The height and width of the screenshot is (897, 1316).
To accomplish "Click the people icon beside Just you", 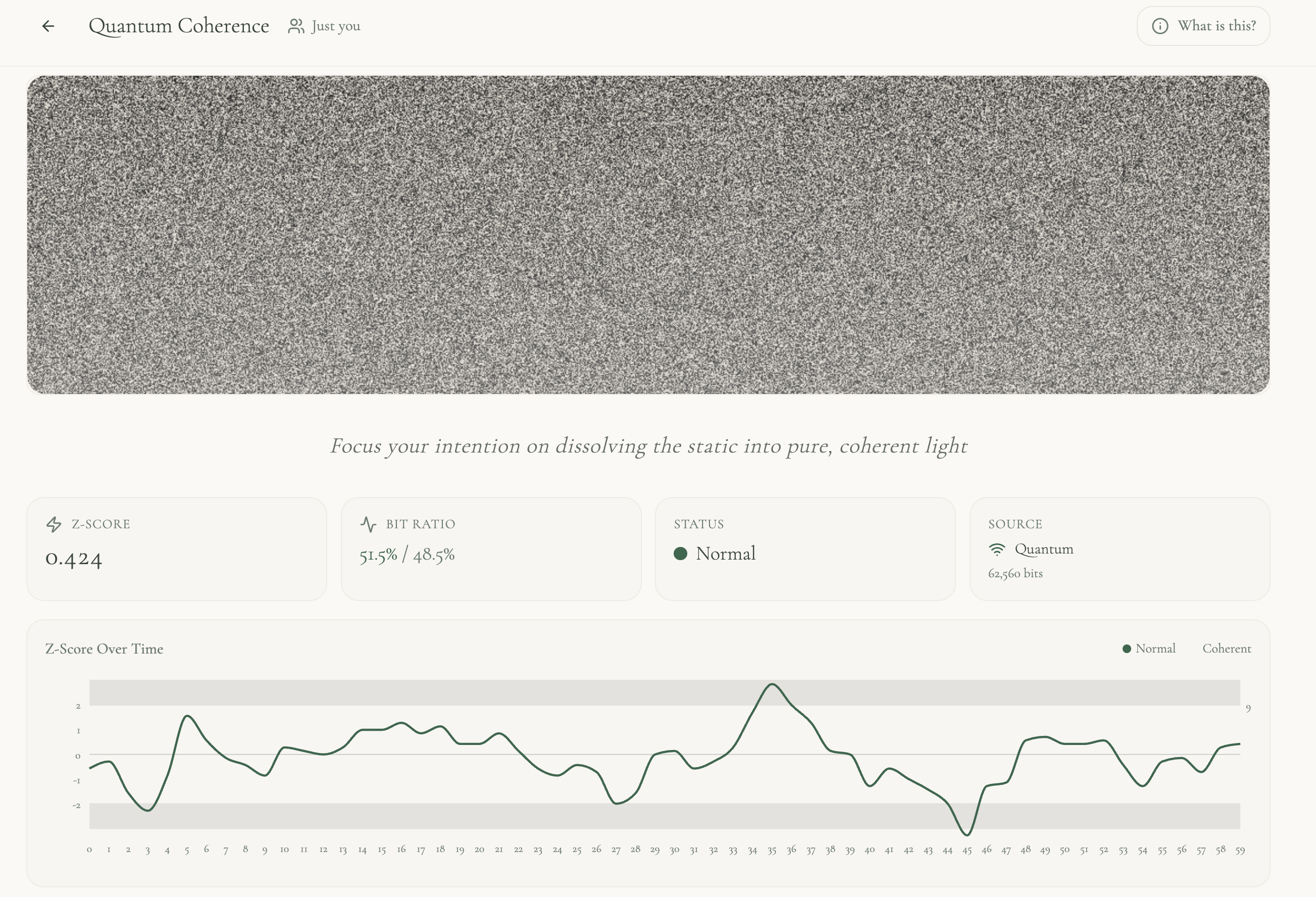I will coord(295,26).
